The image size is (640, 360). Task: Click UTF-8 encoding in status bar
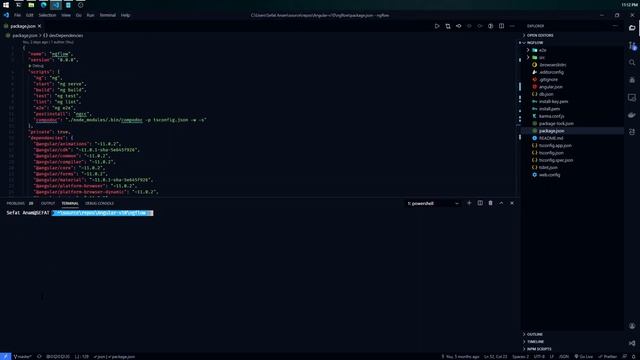tap(539, 356)
